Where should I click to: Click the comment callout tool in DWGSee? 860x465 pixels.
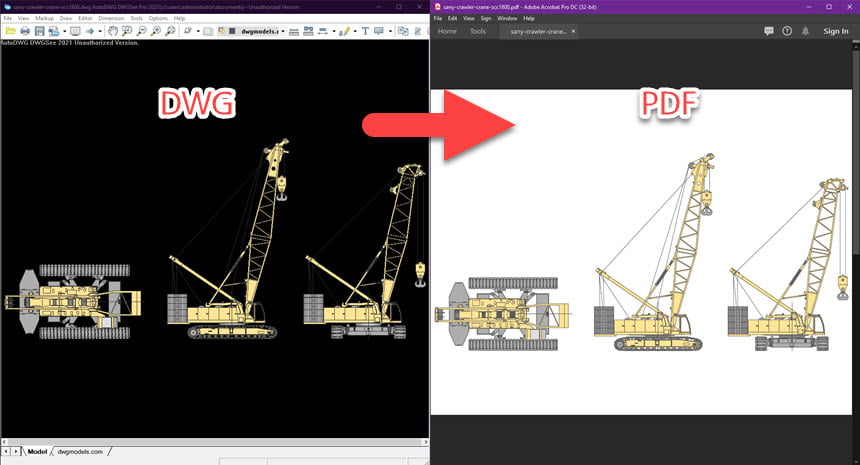(378, 31)
